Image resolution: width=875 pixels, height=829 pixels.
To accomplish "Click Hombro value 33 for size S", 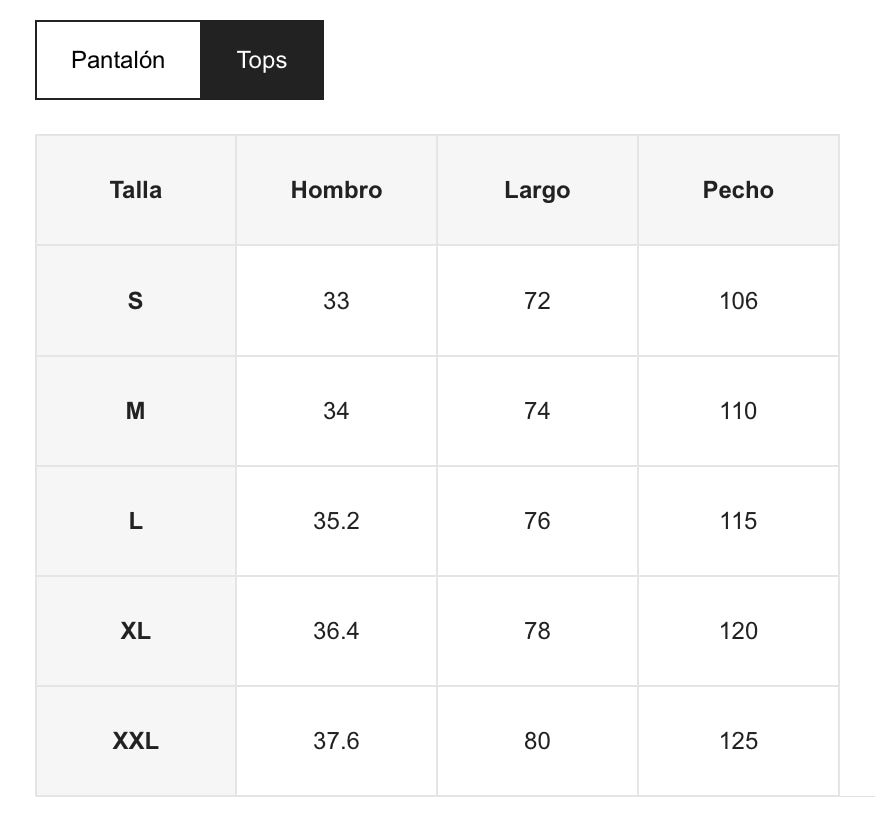I will pos(336,301).
